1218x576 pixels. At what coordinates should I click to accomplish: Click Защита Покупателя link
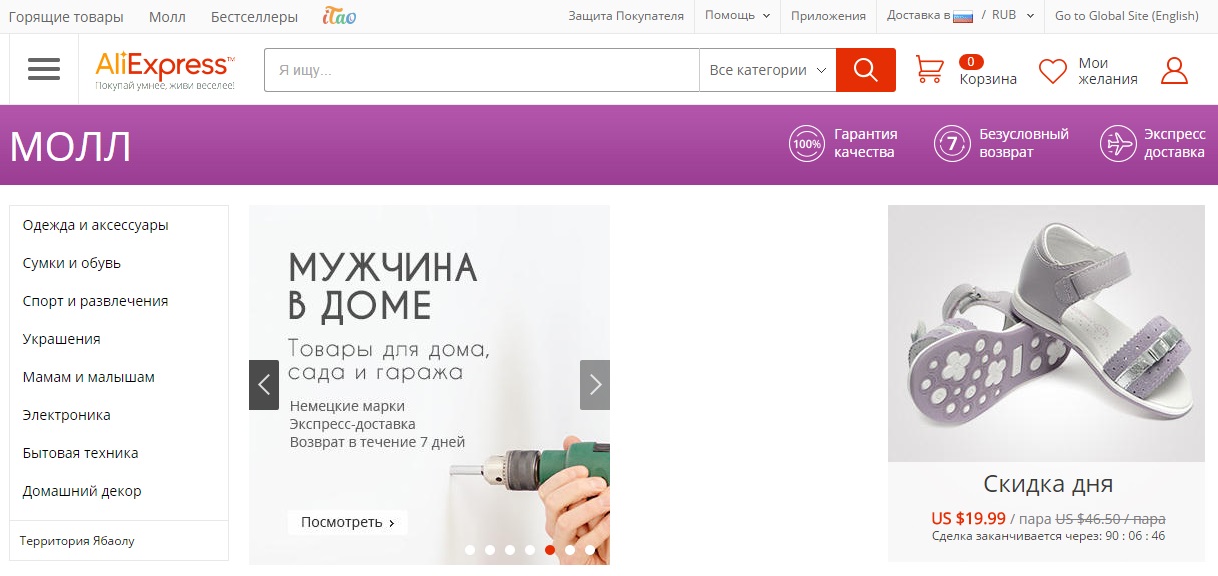click(x=626, y=16)
